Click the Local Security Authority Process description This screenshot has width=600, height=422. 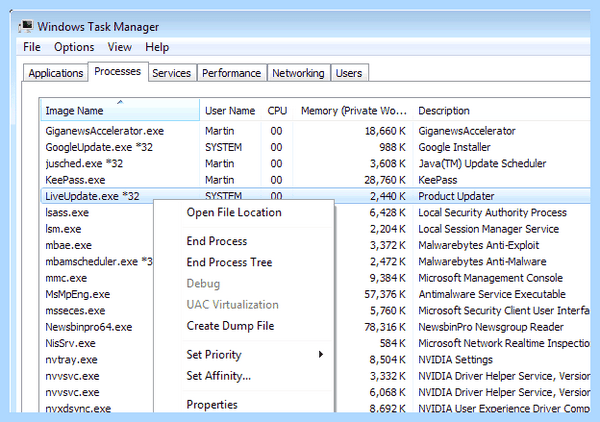click(x=492, y=213)
